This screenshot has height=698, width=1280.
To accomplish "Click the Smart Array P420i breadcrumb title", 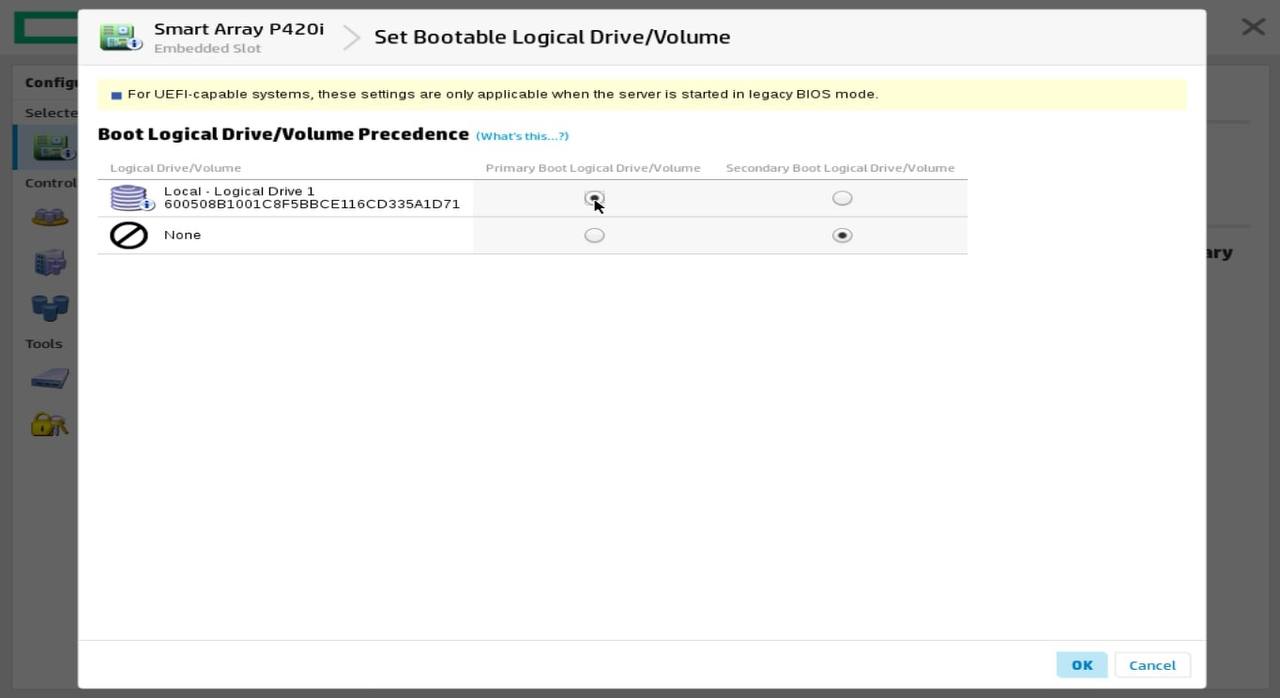I will pos(238,29).
